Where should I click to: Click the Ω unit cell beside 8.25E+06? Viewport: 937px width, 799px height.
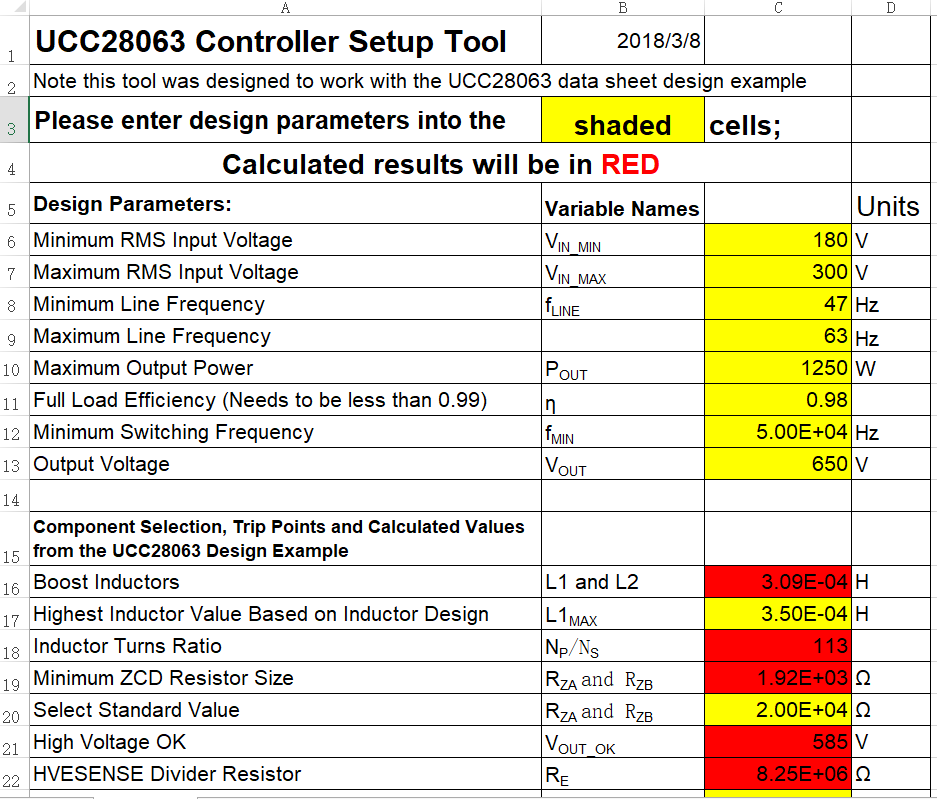click(x=890, y=774)
